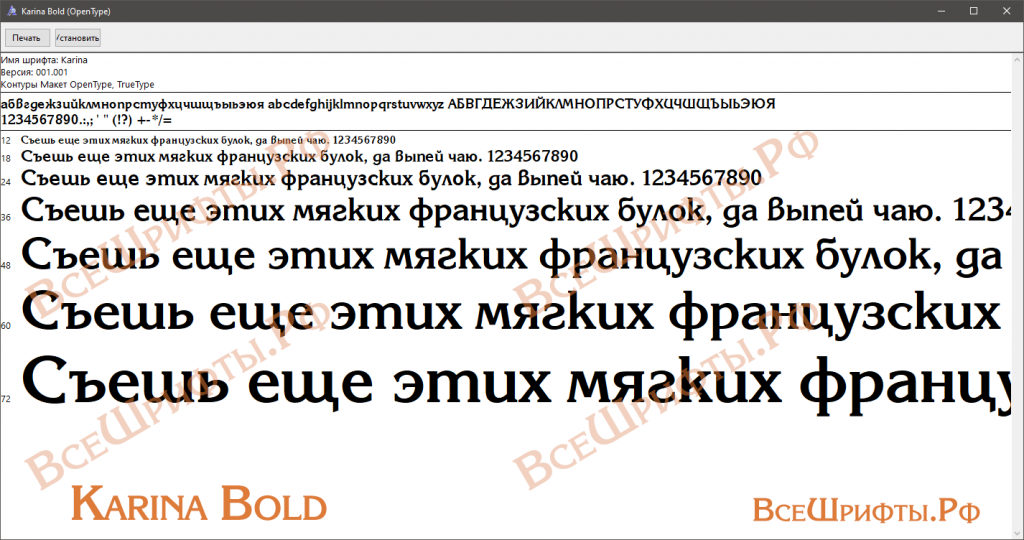Click the alphabet sample line starting 'абвгдежз'
The width and height of the screenshot is (1024, 540).
pyautogui.click(x=389, y=104)
